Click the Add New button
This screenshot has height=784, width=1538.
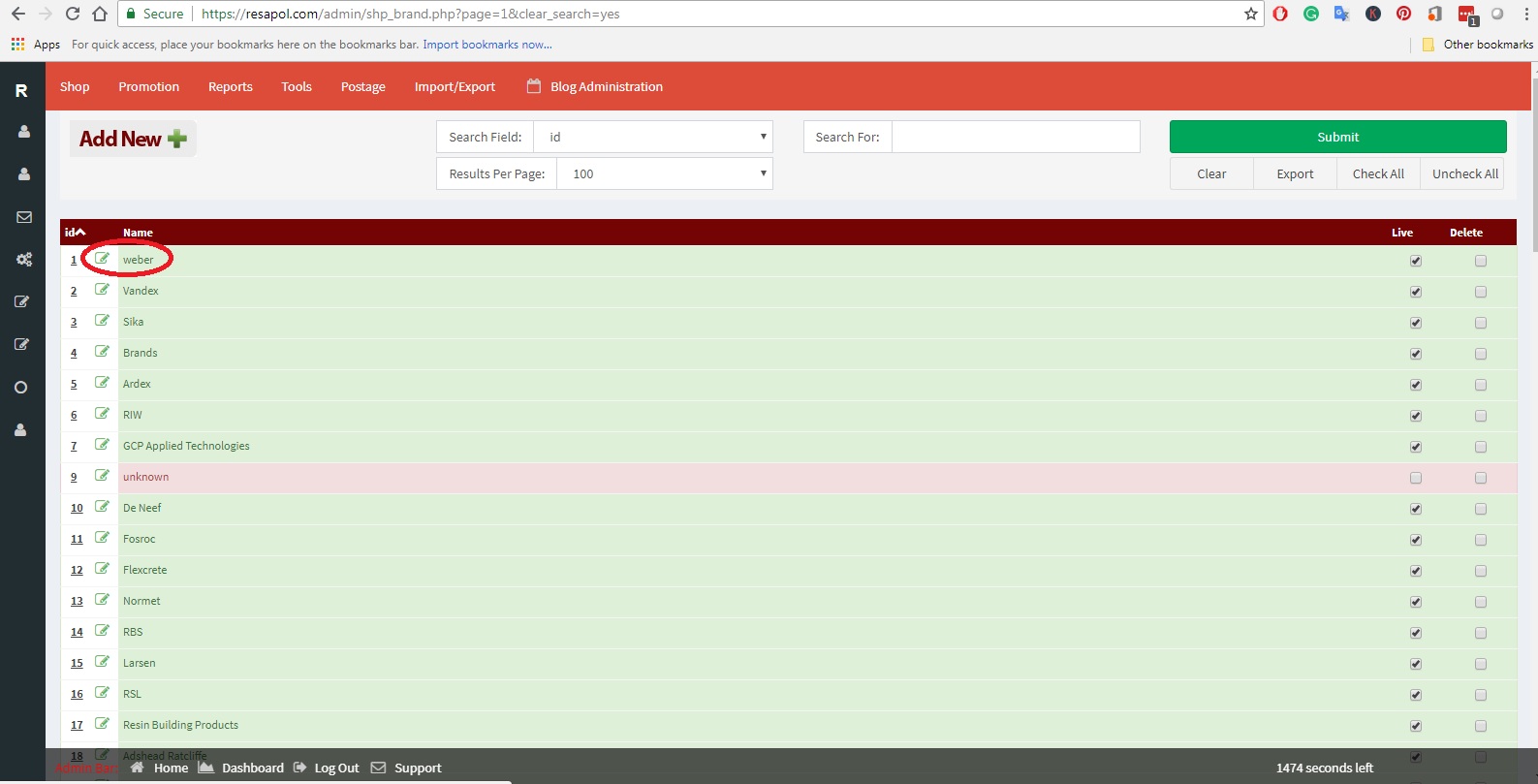133,139
